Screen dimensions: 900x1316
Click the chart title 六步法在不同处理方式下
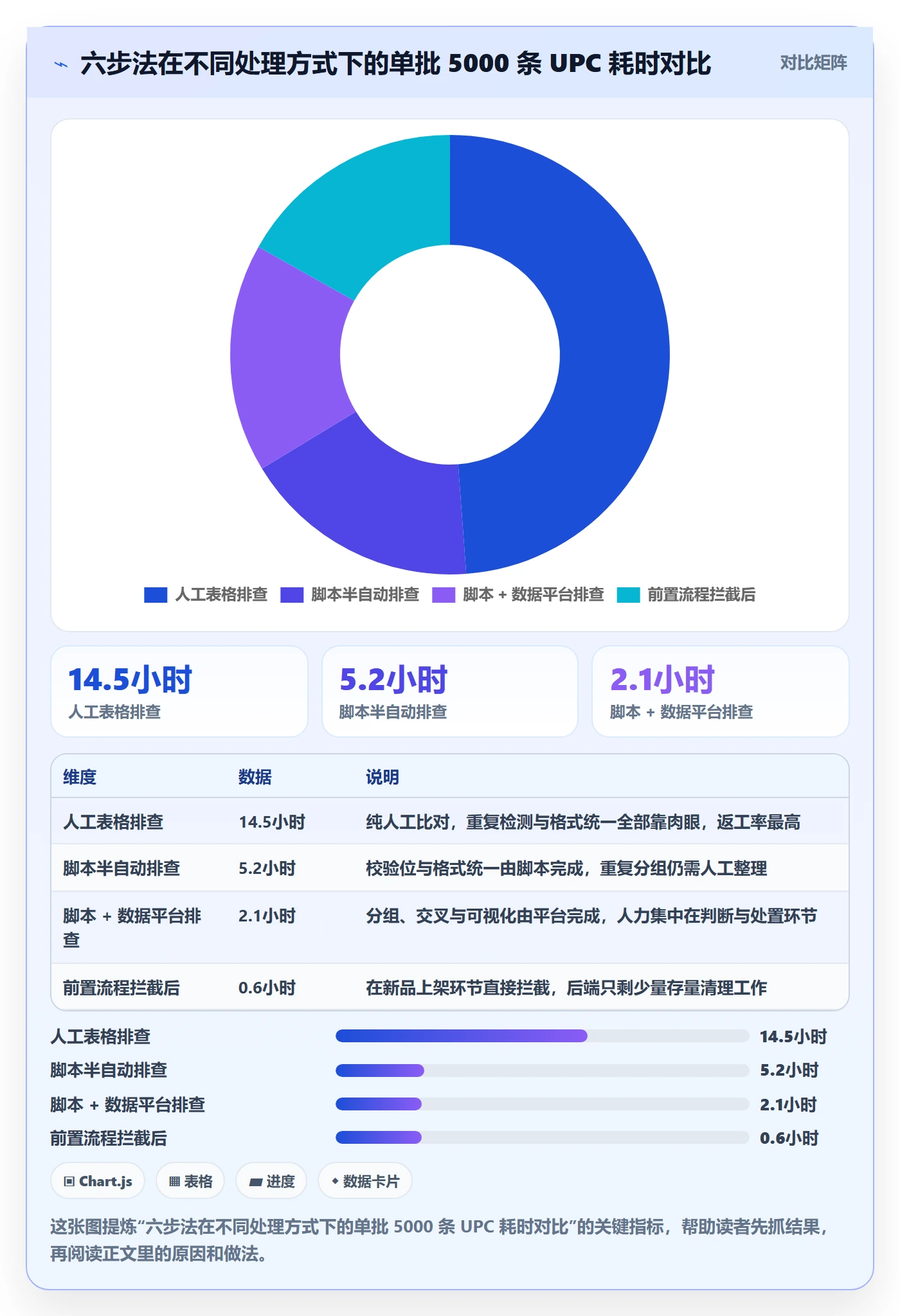[396, 64]
